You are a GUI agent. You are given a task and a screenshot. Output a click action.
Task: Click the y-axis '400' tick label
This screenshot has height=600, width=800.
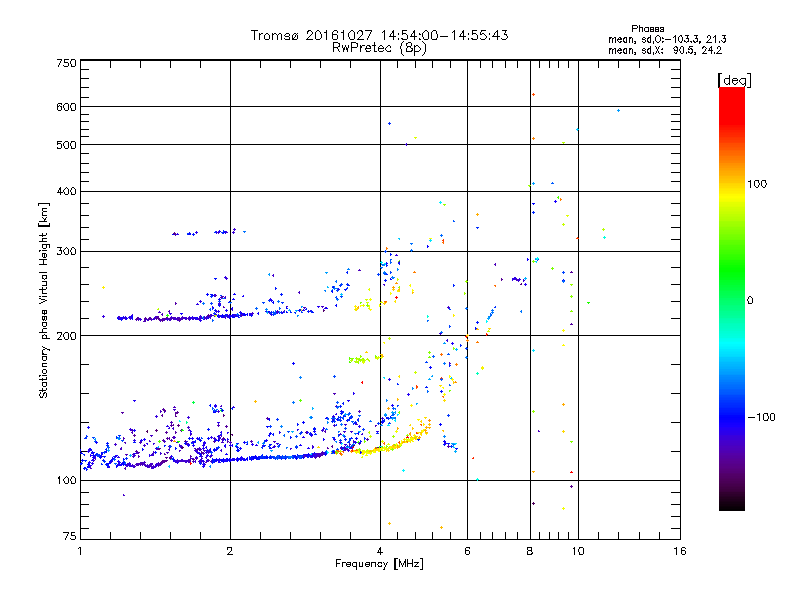pos(66,191)
